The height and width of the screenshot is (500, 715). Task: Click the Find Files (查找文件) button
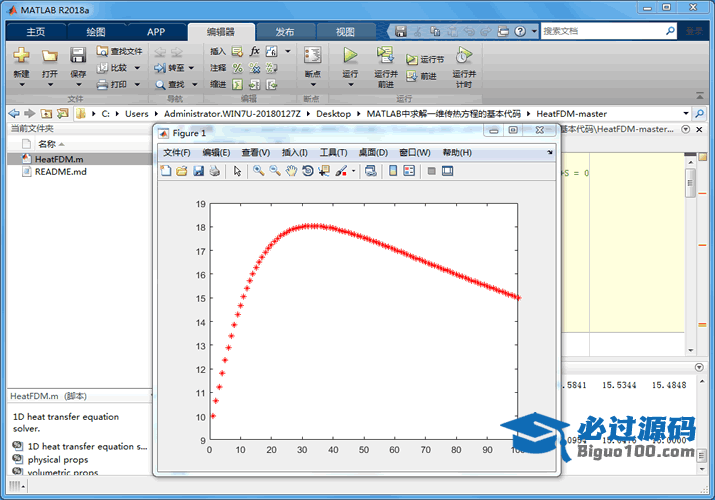119,51
